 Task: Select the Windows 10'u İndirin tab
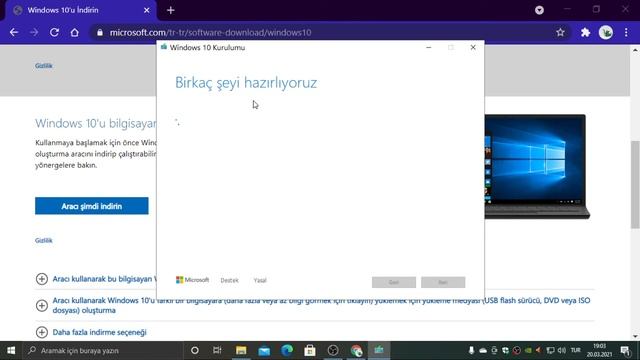click(81, 10)
